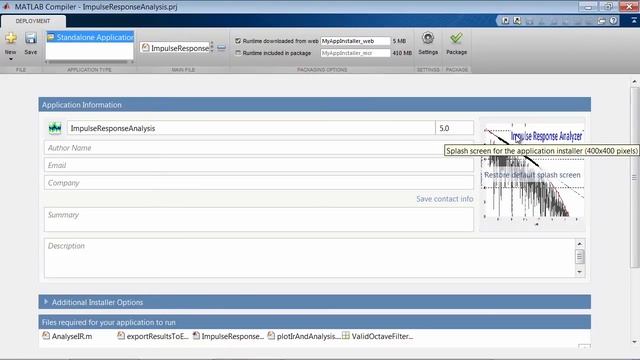The height and width of the screenshot is (360, 640).
Task: Click the application type list horizontal scrollbar
Action: (88, 62)
